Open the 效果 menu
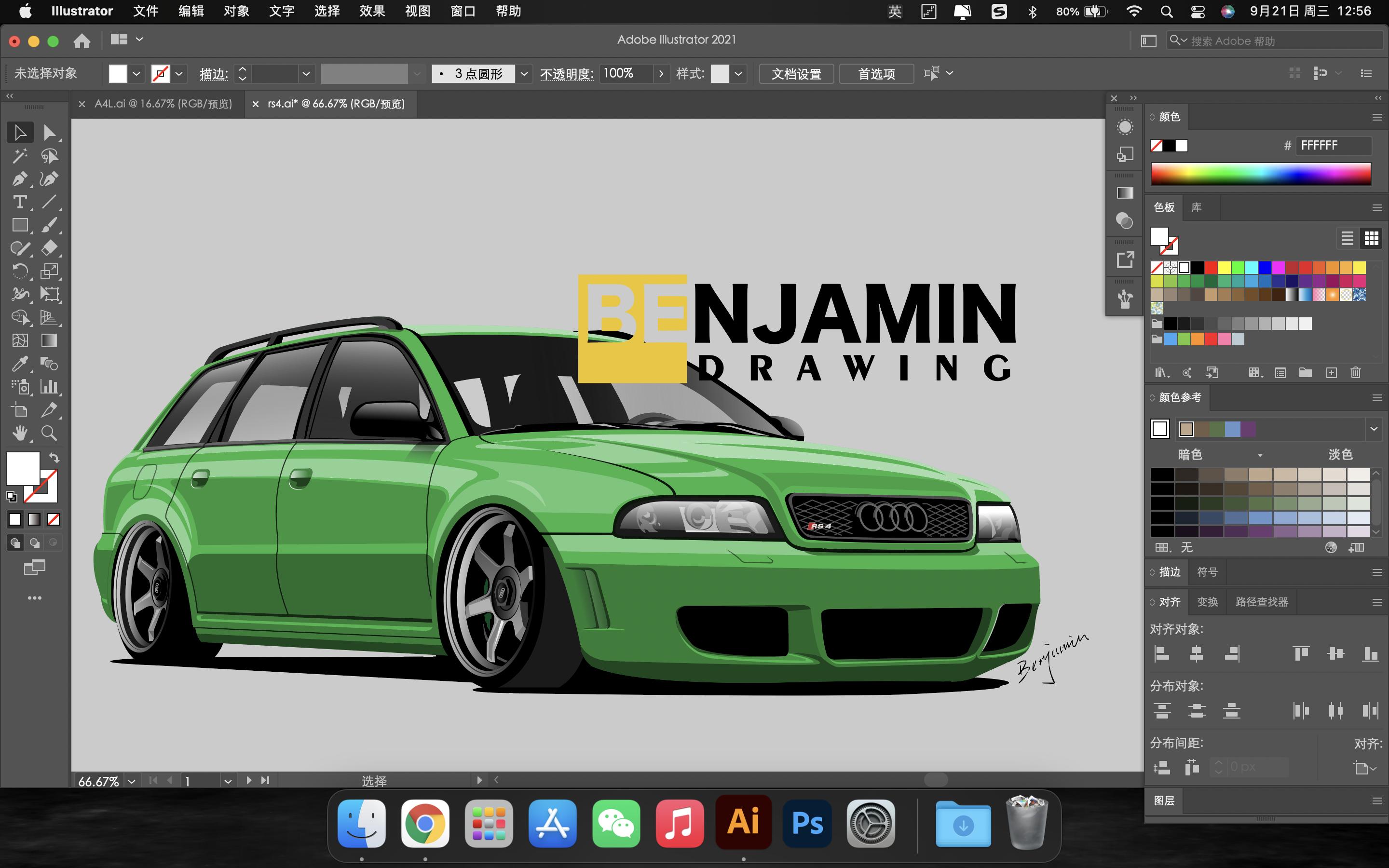Screen dimensions: 1389x868 click(x=372, y=11)
